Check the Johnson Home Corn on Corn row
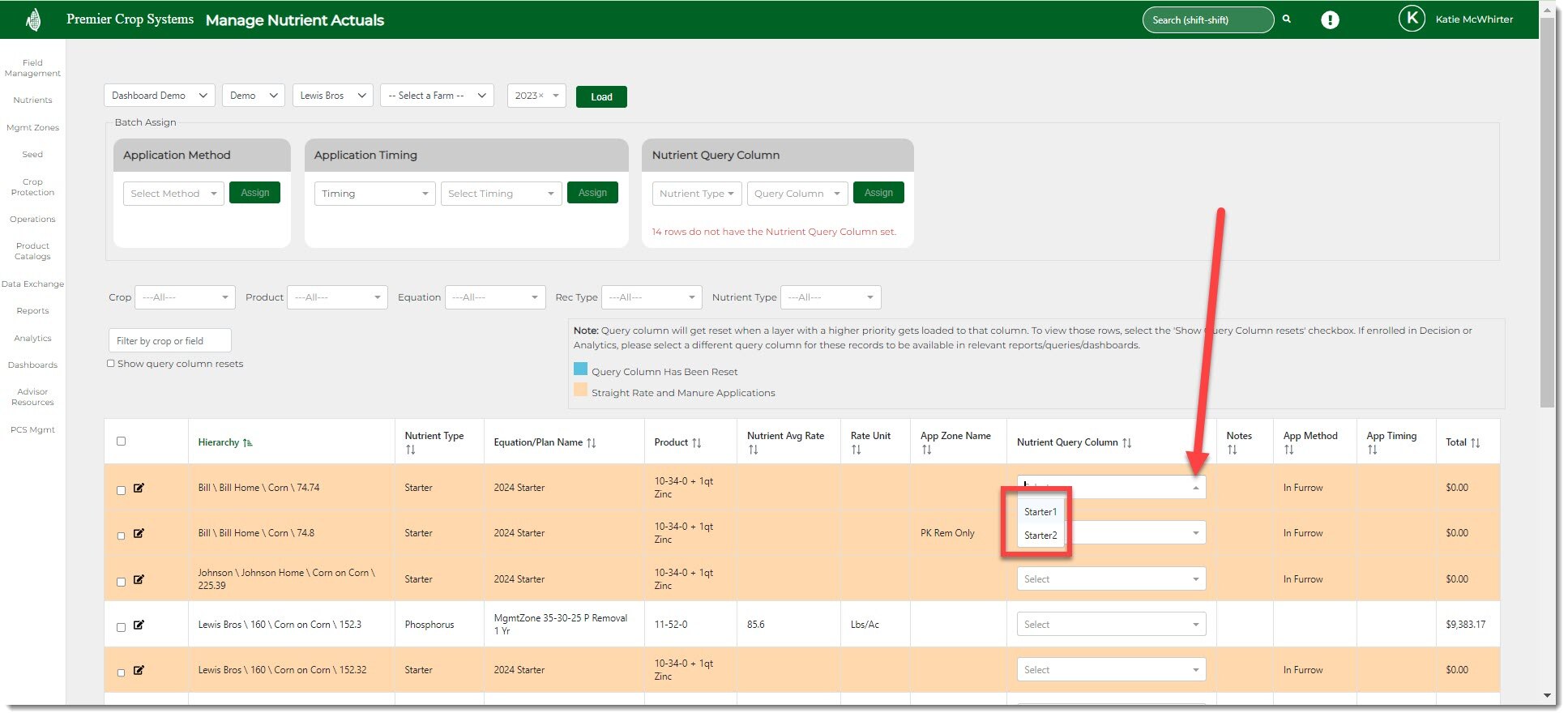This screenshot has height=717, width=1568. (122, 582)
